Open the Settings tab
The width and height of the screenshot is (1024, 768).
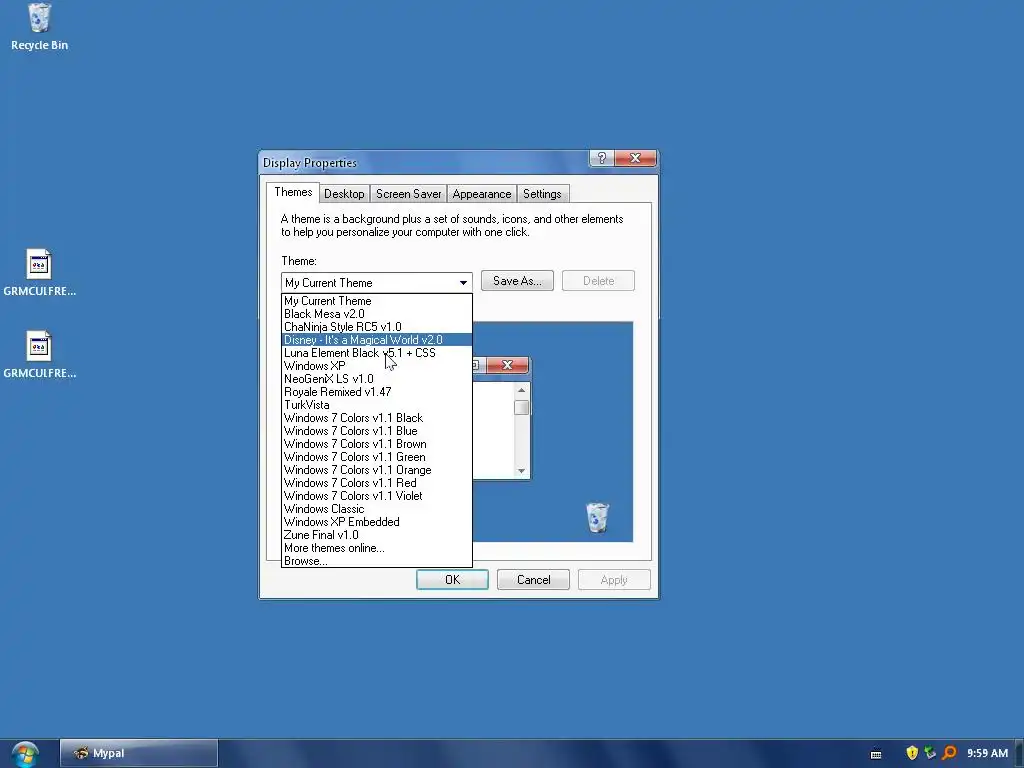(x=542, y=194)
